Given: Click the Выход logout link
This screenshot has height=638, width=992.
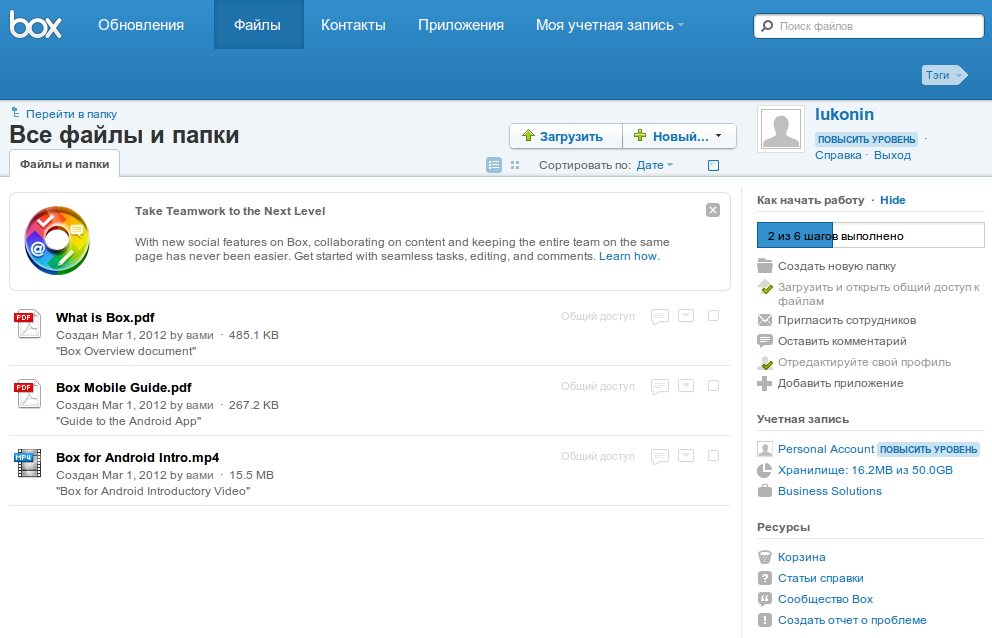Looking at the screenshot, I should (x=892, y=155).
